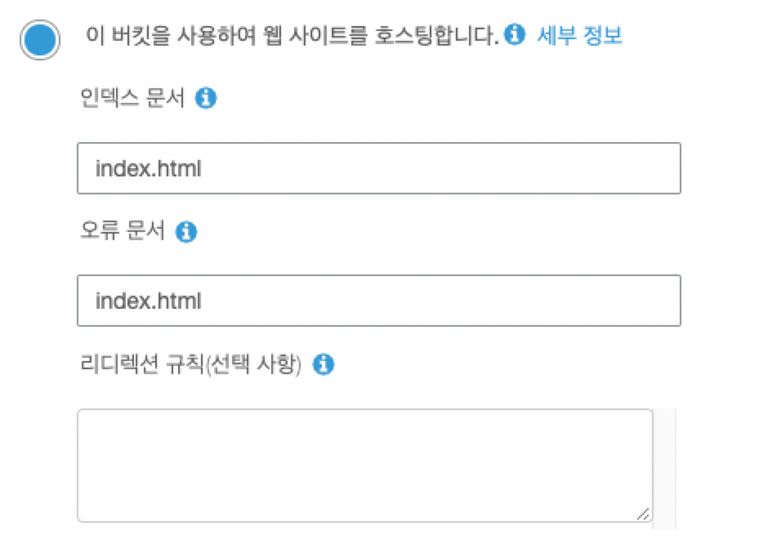Screen dimensions: 768x544
Task: Click the text area resize handle
Action: coord(643,514)
